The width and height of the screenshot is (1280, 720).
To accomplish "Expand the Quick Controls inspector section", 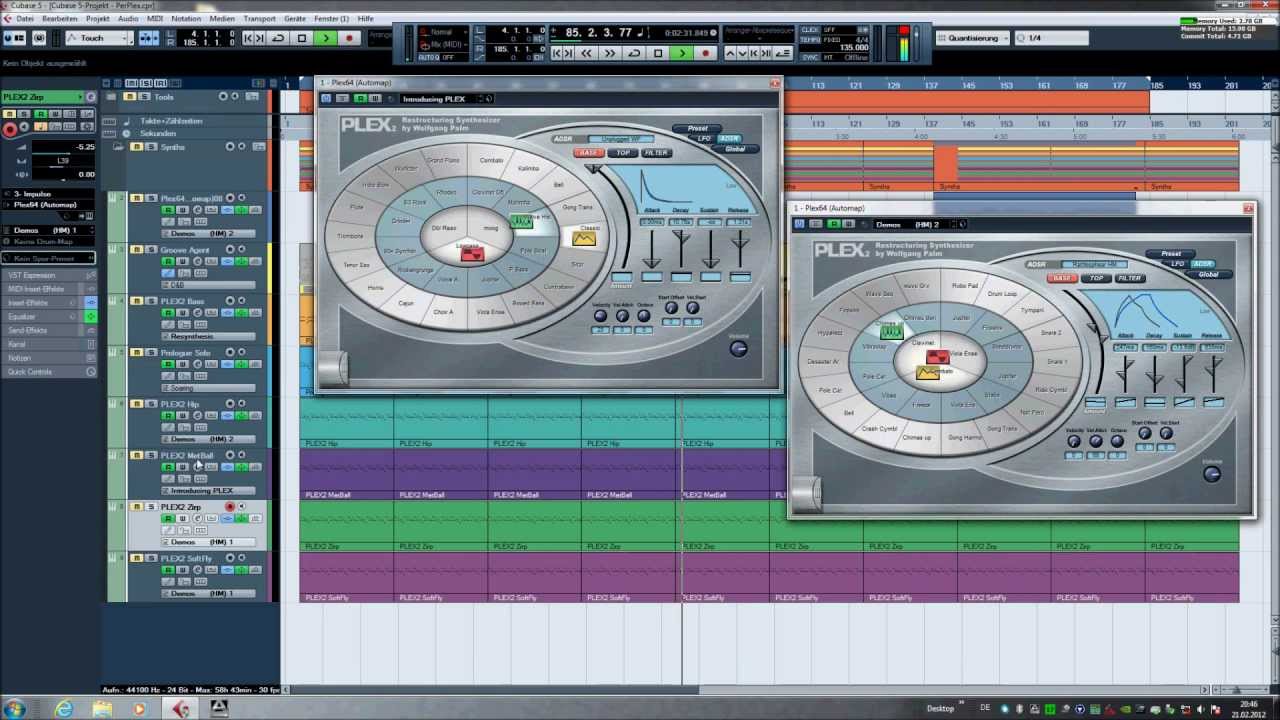I will (x=49, y=372).
